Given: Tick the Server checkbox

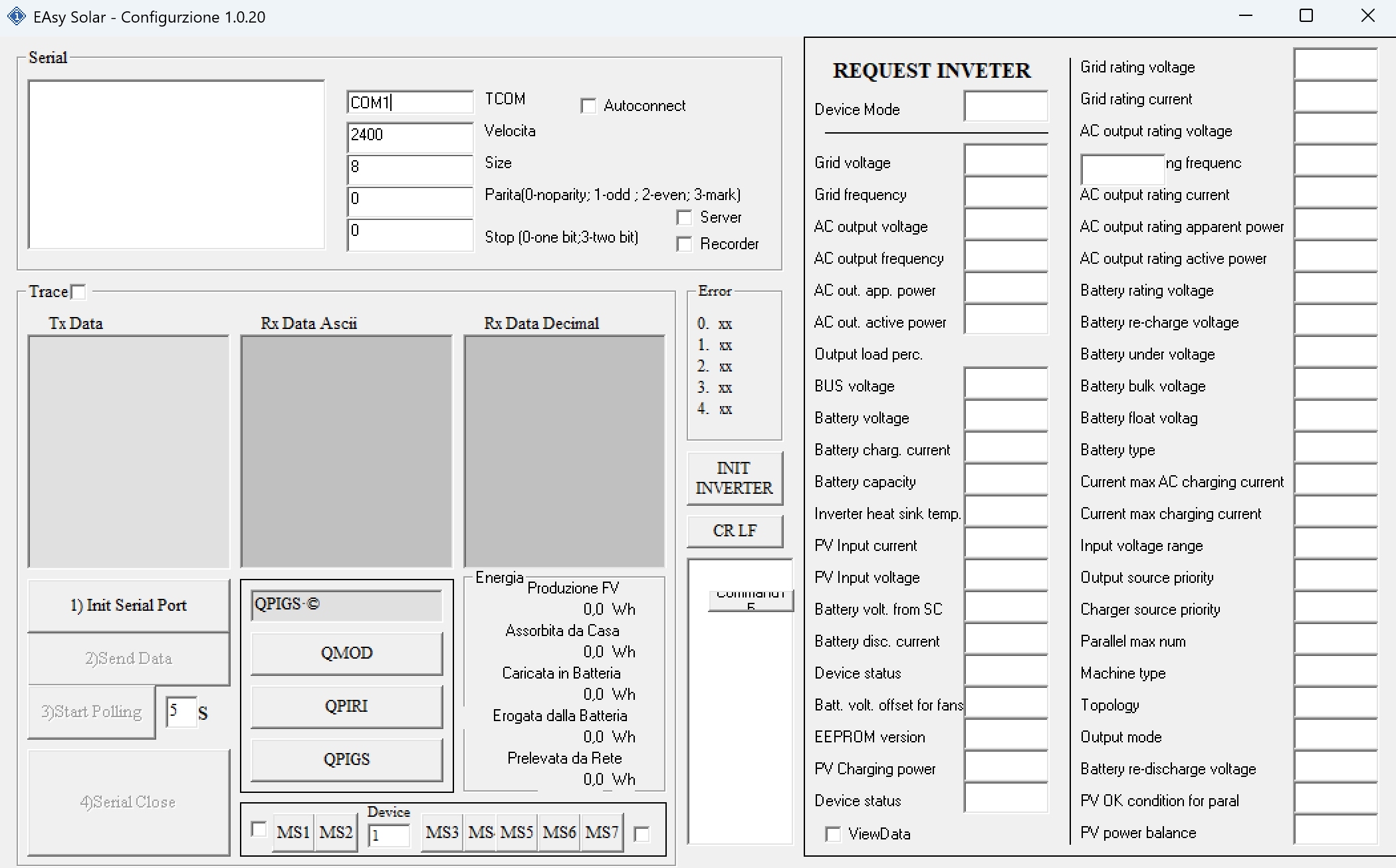Looking at the screenshot, I should (684, 218).
